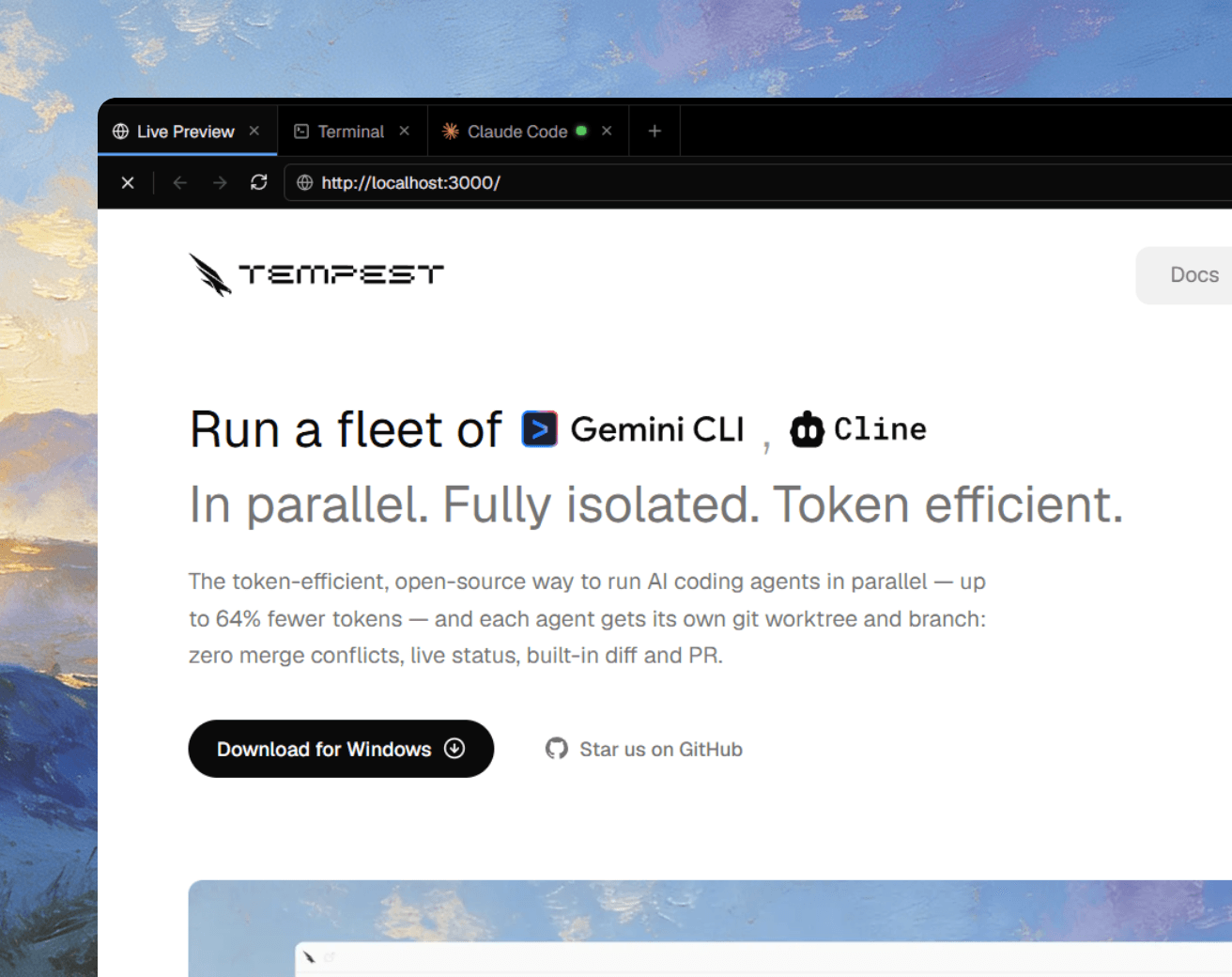Close the Terminal tab

405,132
